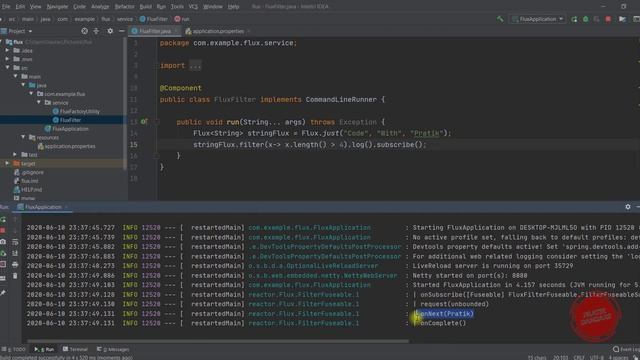Select .gitignore in the project tree
This screenshot has width=640, height=360.
coord(29,172)
